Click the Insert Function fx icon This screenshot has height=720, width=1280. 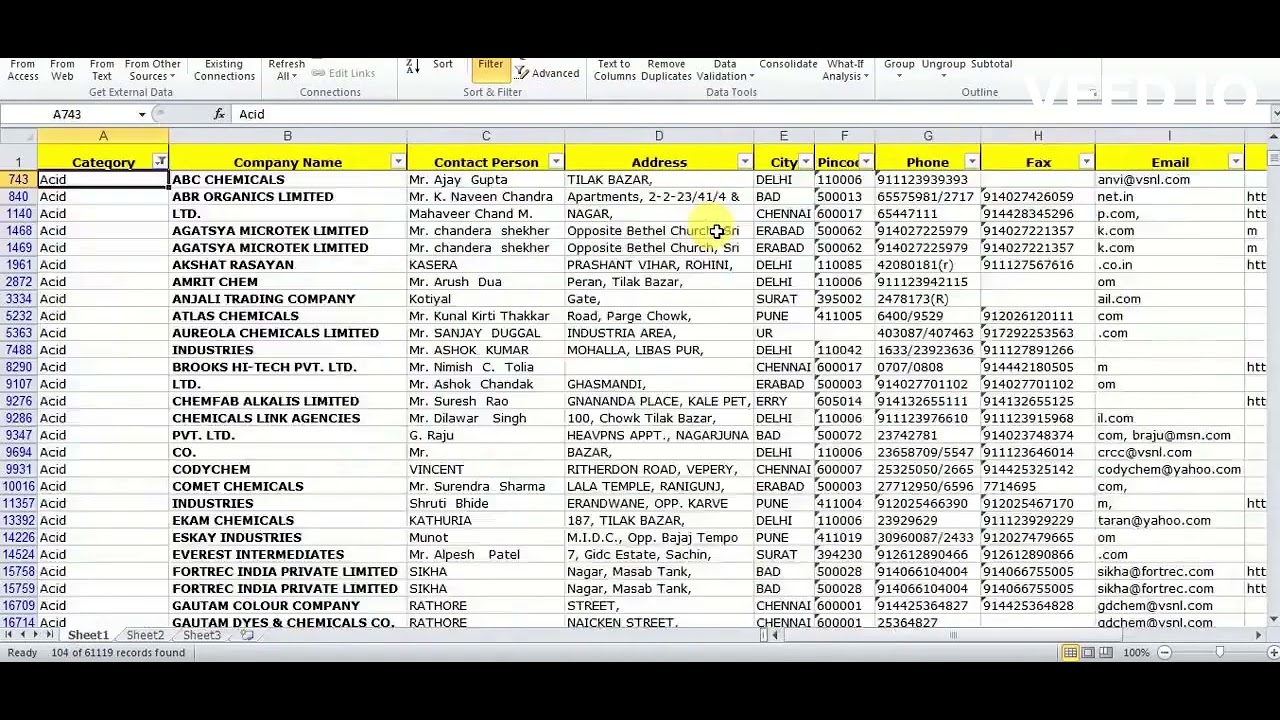coord(219,114)
